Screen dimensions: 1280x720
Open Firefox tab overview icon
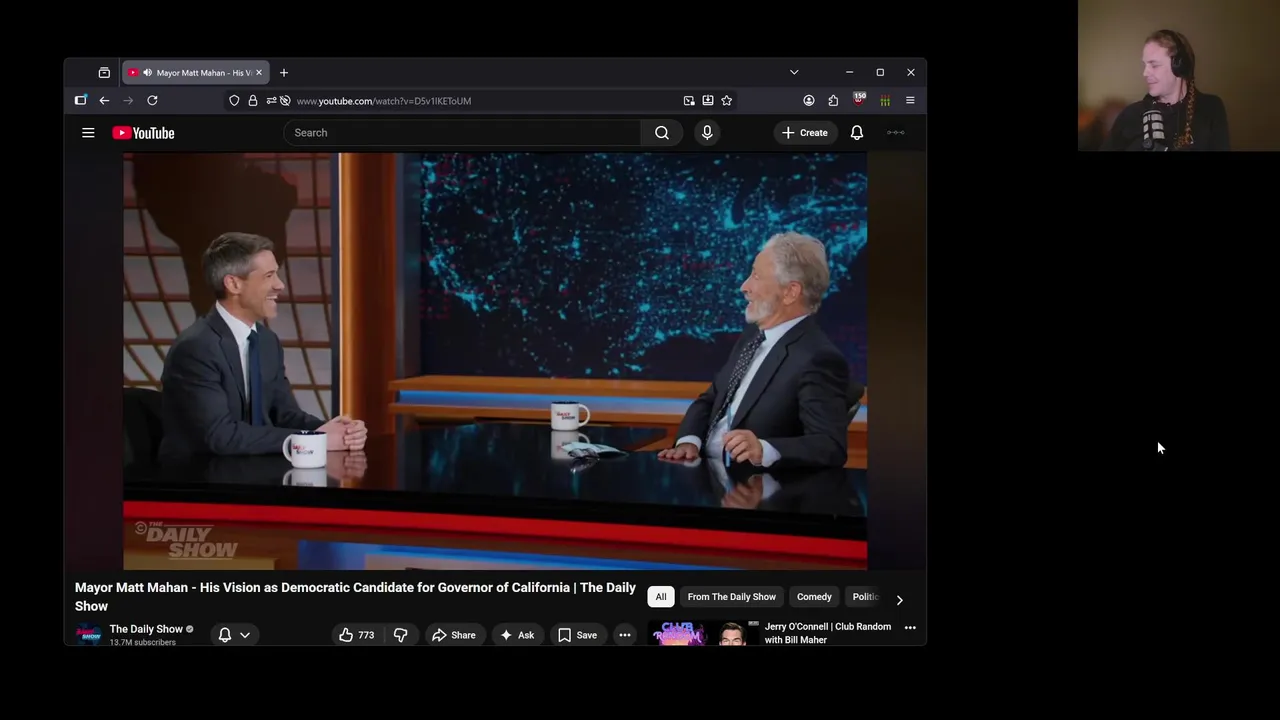(x=104, y=73)
